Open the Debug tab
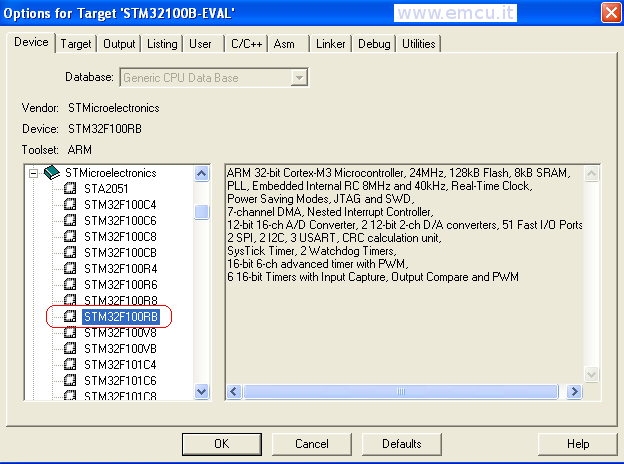 374,44
